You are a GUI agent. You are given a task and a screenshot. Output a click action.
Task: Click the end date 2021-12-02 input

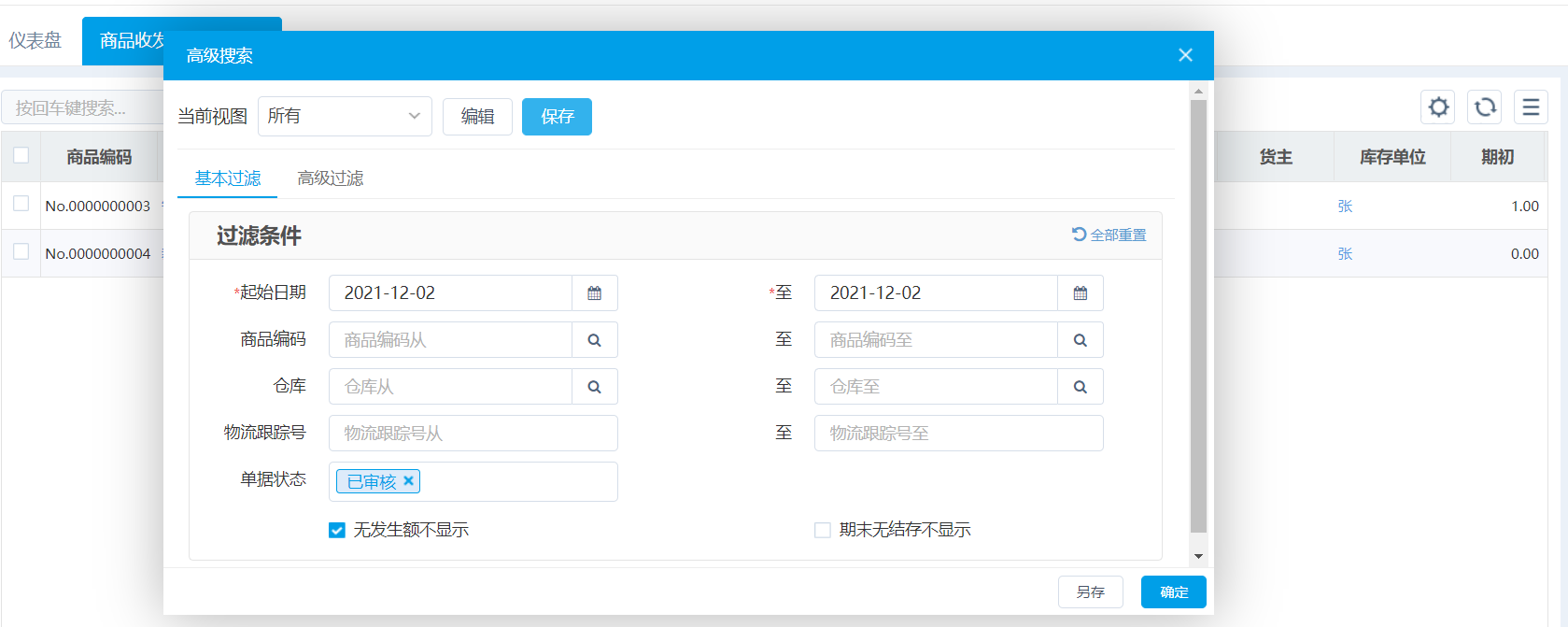[x=936, y=293]
